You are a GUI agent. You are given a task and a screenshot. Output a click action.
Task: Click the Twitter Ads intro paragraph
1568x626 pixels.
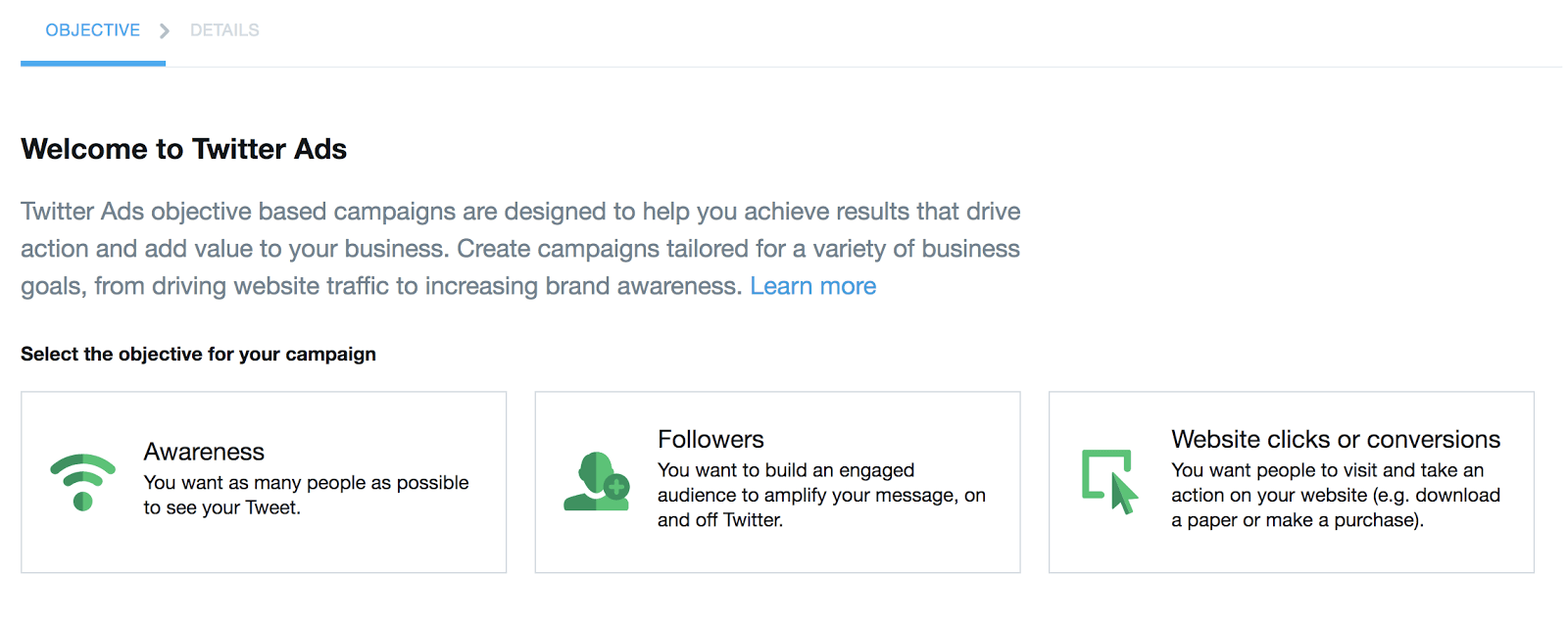520,249
